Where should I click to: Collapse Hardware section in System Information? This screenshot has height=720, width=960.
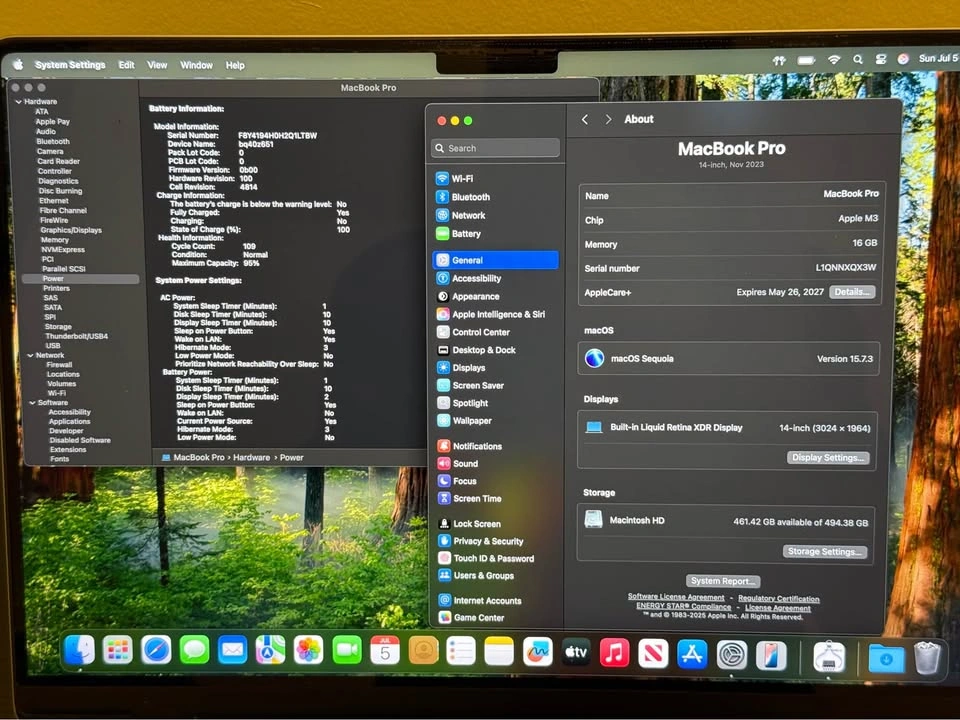click(18, 102)
